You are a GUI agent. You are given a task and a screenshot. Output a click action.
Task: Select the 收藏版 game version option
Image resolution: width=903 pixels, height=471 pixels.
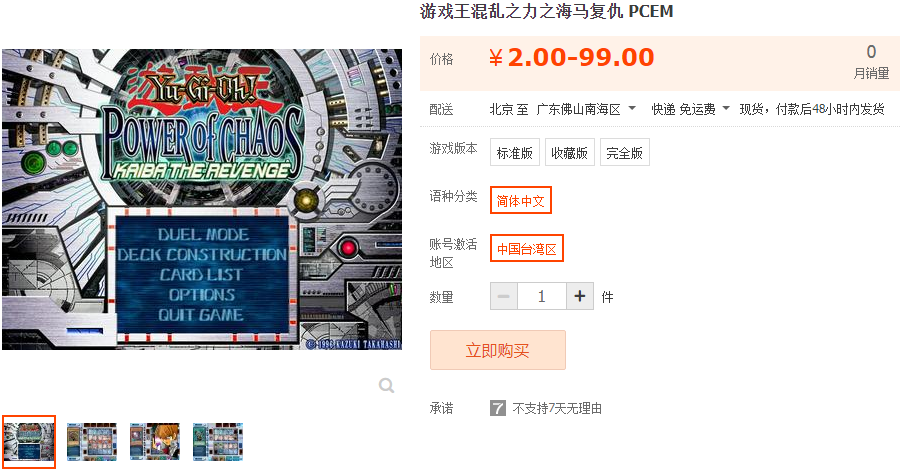(570, 152)
